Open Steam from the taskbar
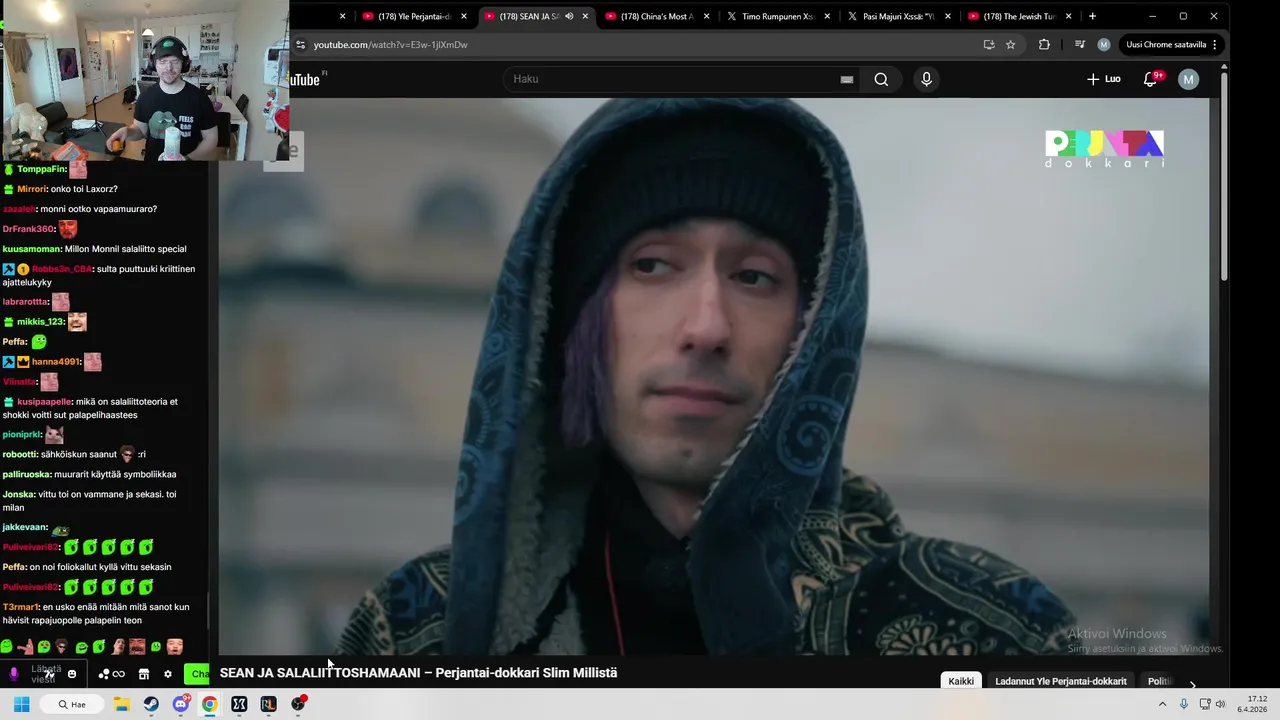The image size is (1280, 720). coord(151,704)
